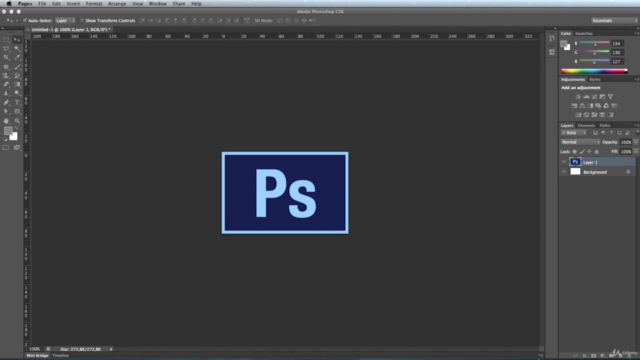
Task: Select the Pen tool
Action: pyautogui.click(x=6, y=102)
